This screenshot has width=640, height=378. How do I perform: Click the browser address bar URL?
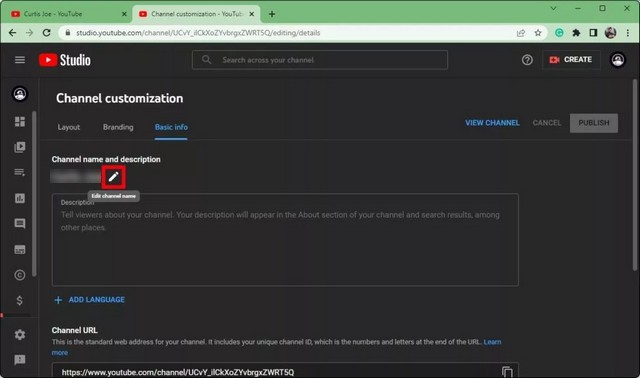point(198,33)
